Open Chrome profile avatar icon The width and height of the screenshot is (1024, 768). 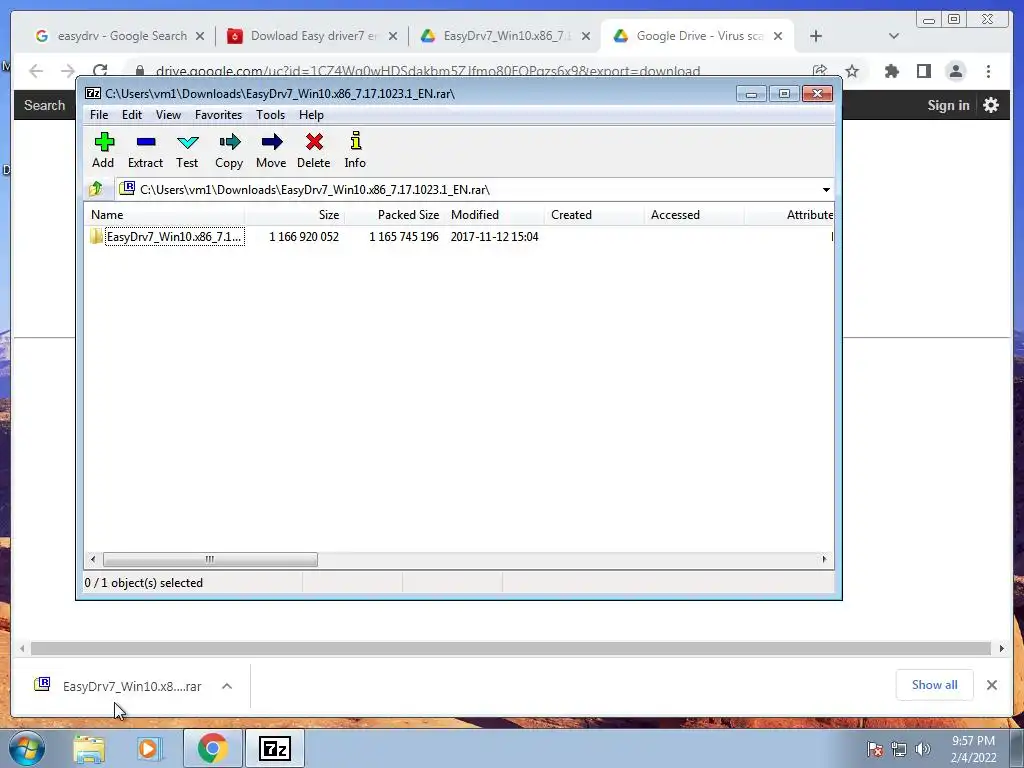pyautogui.click(x=955, y=71)
